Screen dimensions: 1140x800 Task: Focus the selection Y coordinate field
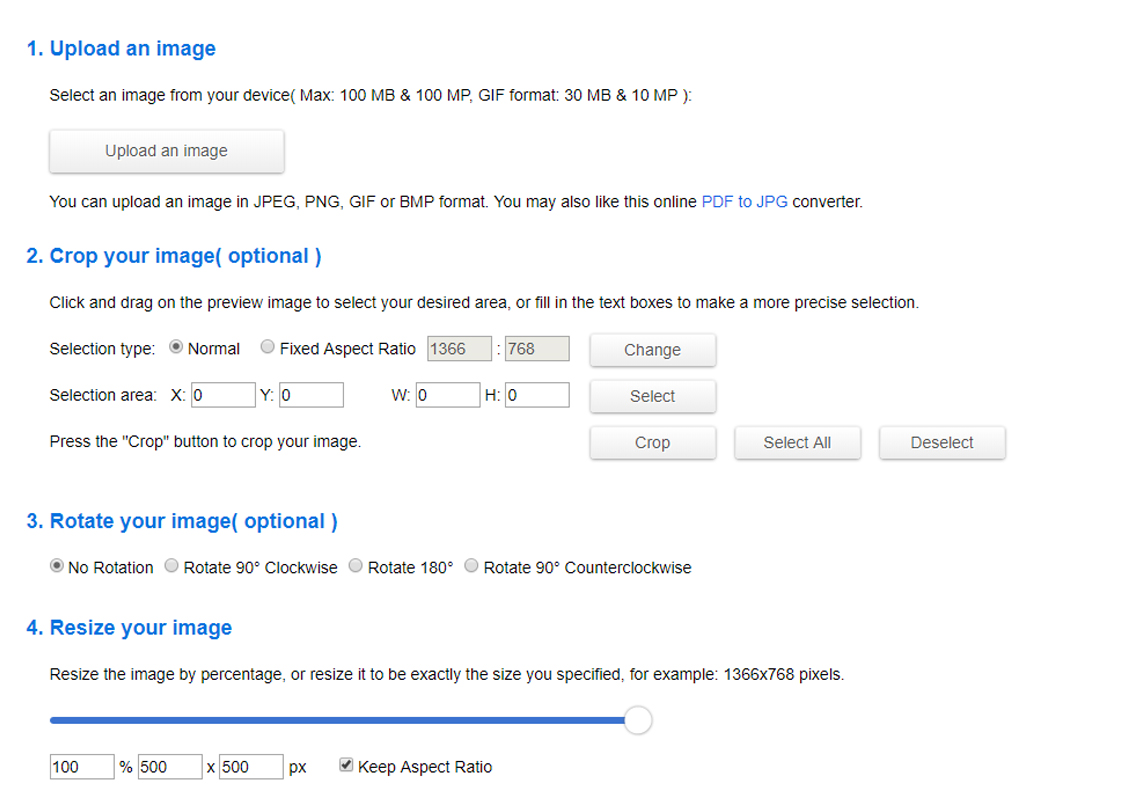coord(311,395)
